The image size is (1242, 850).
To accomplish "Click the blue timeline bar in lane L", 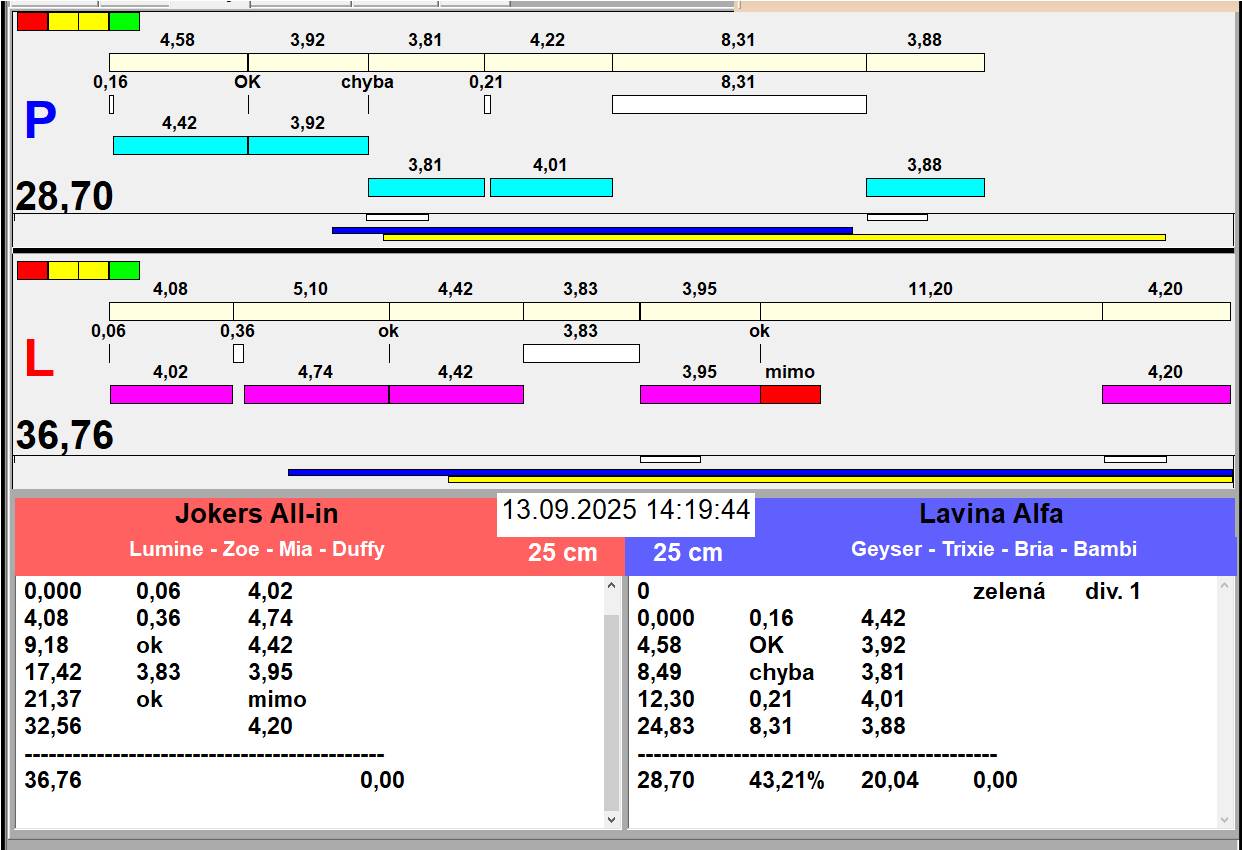I will click(760, 472).
